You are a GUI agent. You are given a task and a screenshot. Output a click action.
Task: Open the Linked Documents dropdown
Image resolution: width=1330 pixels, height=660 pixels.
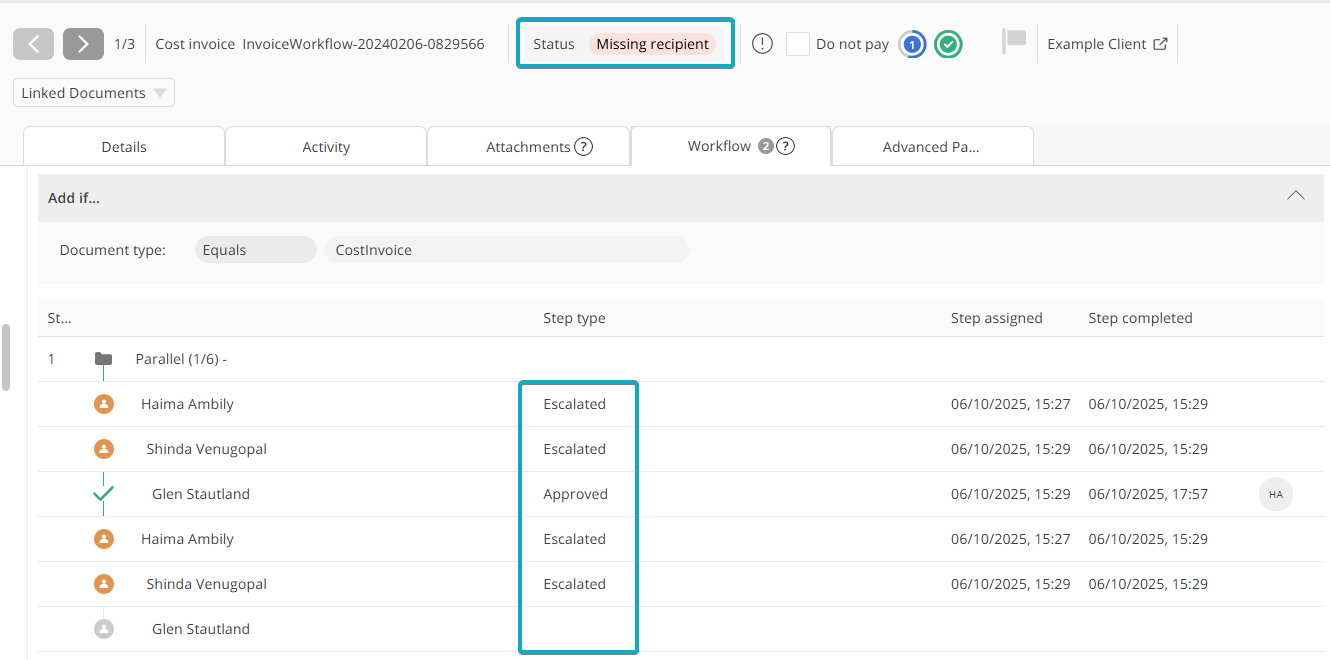tap(94, 93)
